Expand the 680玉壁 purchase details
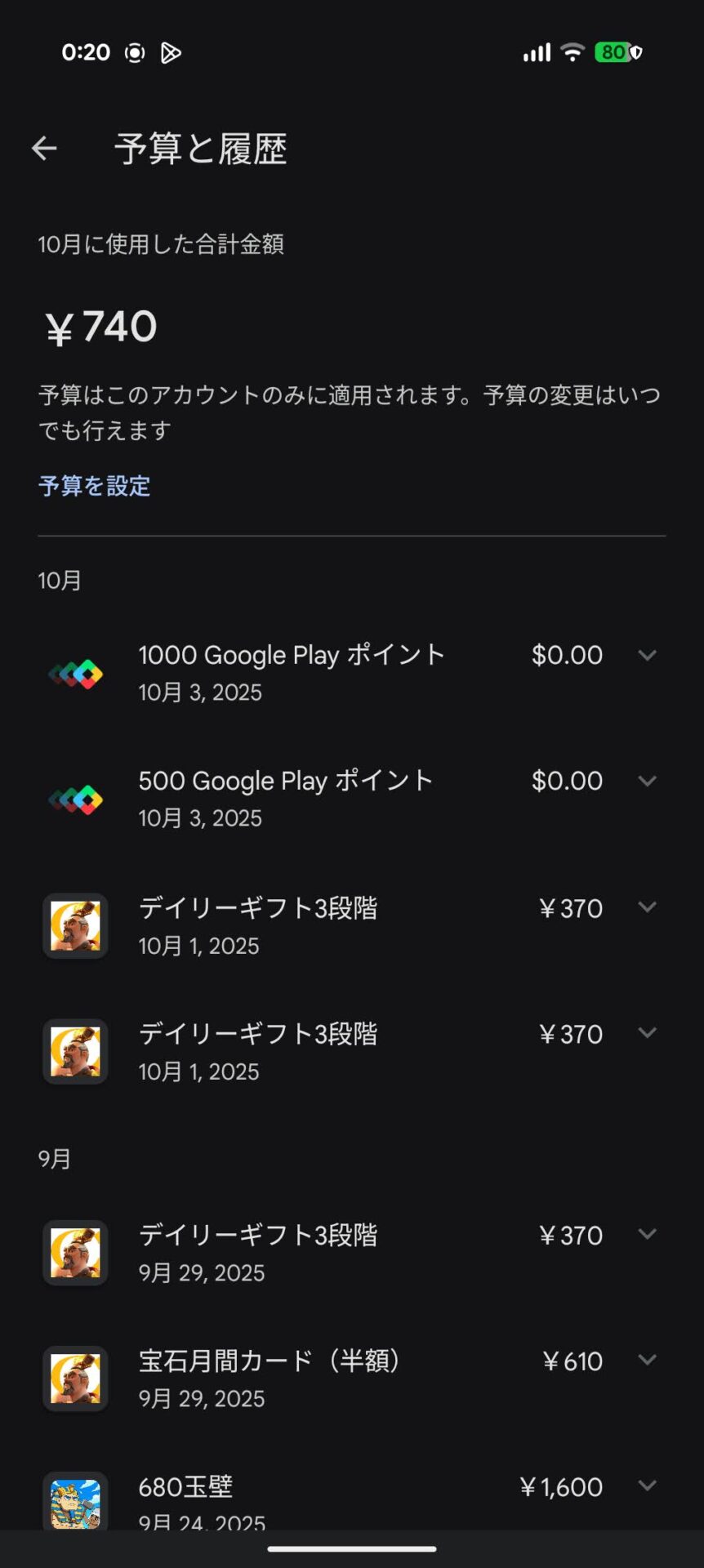704x1568 pixels. pos(647,1486)
